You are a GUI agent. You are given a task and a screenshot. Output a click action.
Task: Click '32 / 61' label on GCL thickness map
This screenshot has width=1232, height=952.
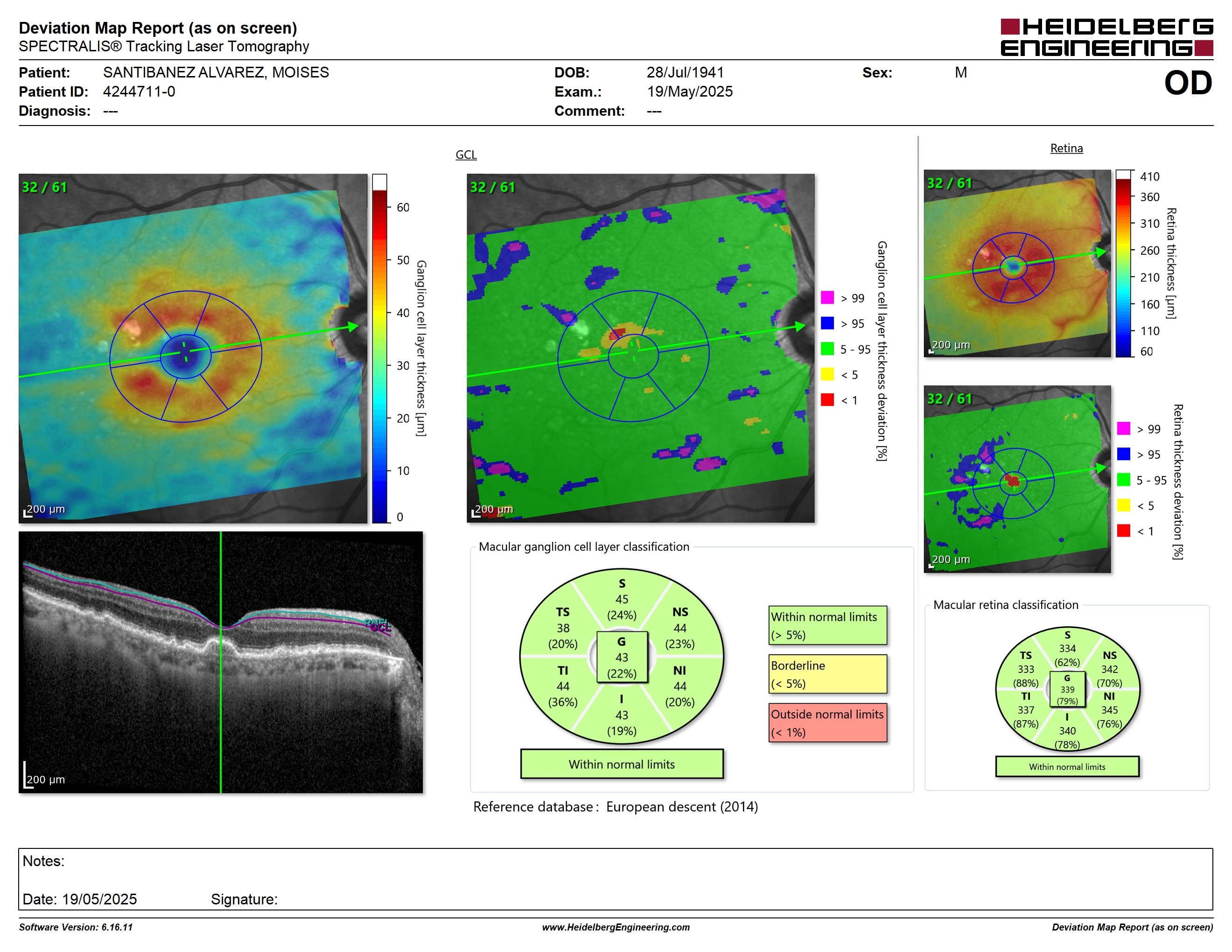44,187
